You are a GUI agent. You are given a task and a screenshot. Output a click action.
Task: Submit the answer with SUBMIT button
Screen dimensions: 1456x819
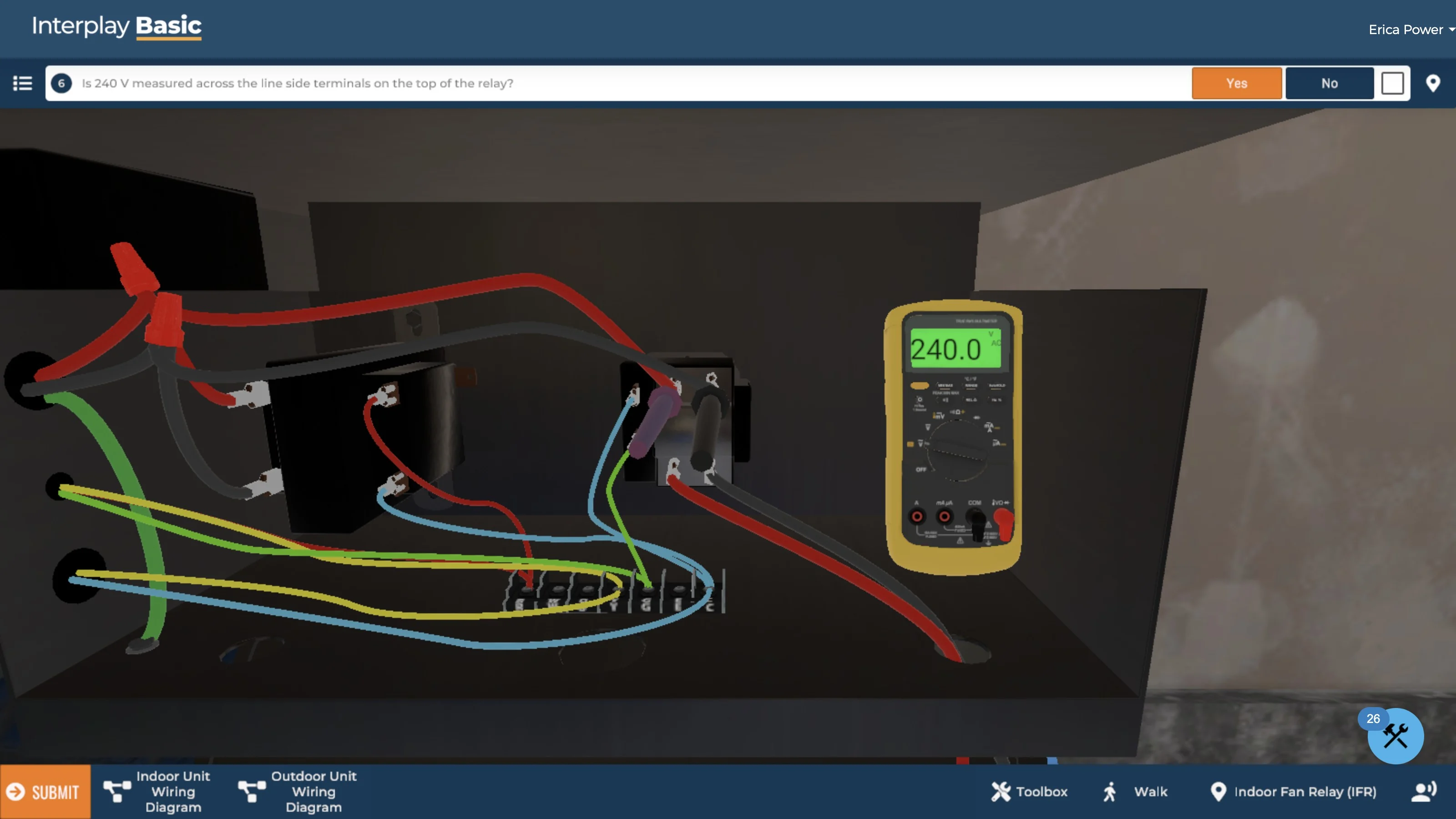[x=45, y=791]
